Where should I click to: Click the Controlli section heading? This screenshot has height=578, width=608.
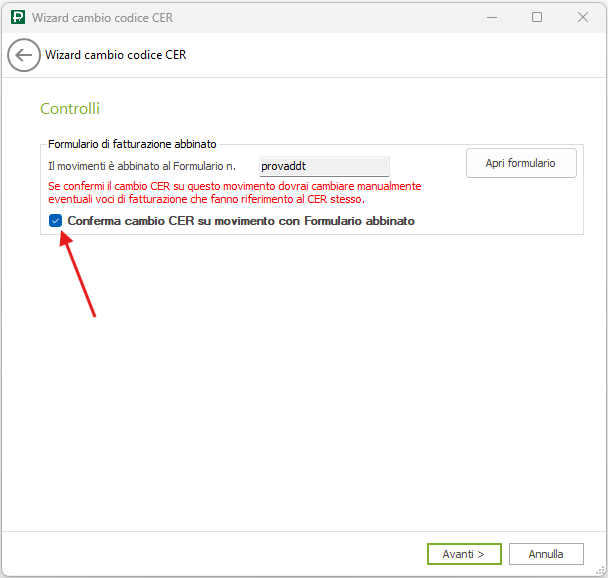70,109
